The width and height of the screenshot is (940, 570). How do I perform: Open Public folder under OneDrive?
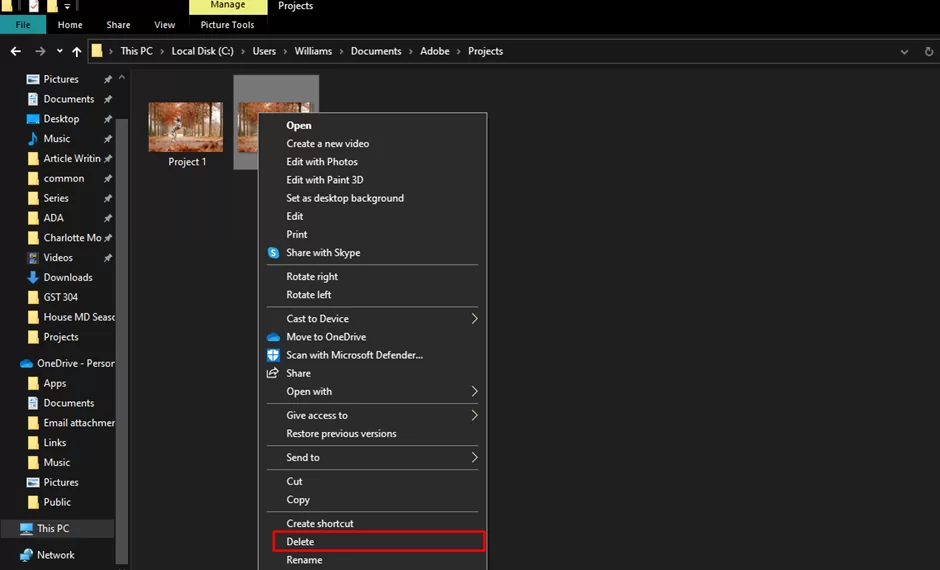[57, 502]
